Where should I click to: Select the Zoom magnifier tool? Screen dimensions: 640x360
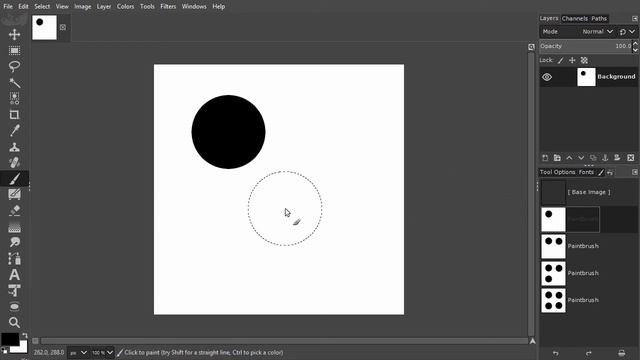coord(14,322)
